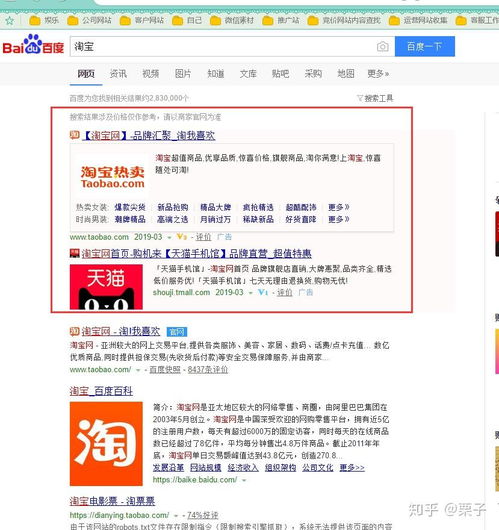
Task: Click 评价 next to www.taobao.com 2019-03
Action: pyautogui.click(x=204, y=237)
